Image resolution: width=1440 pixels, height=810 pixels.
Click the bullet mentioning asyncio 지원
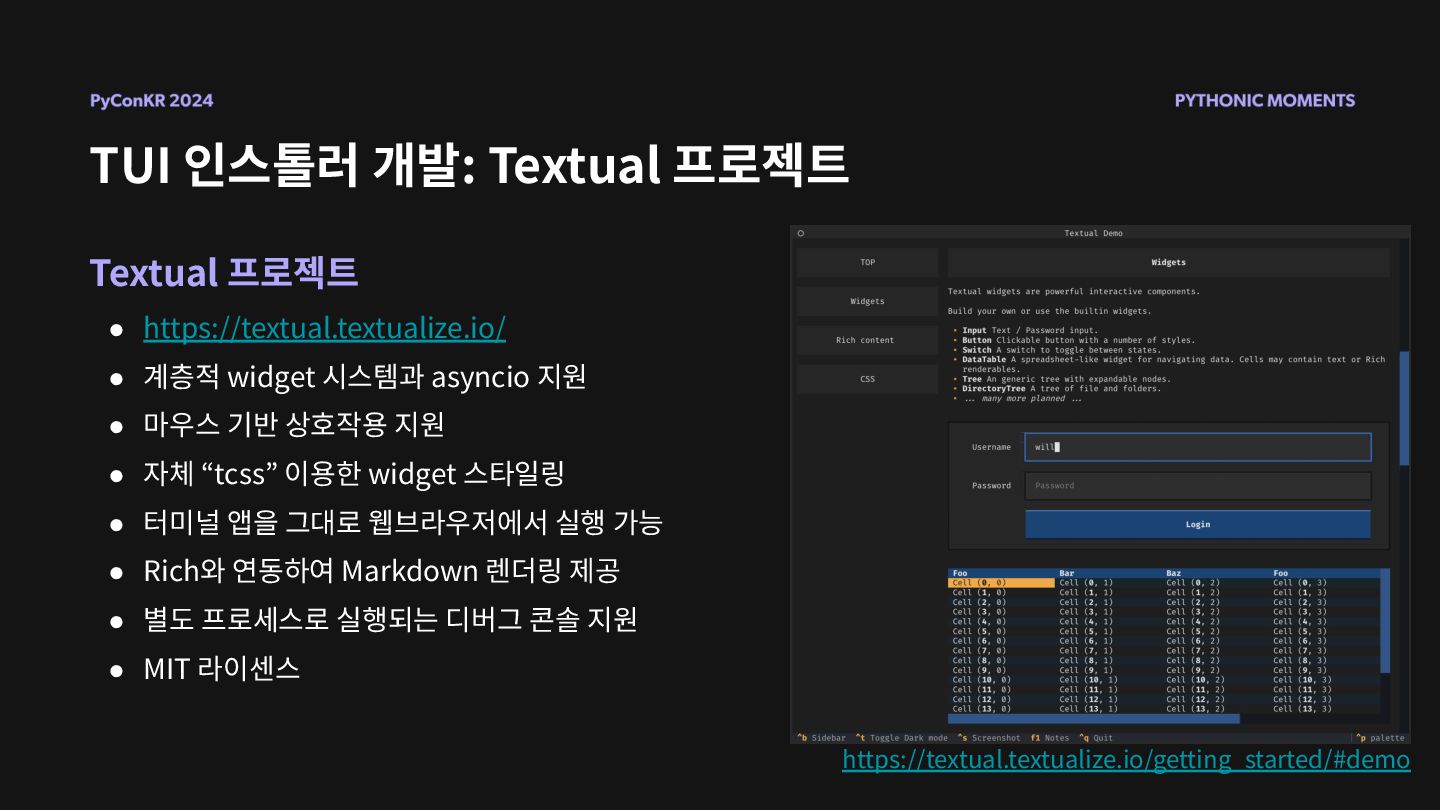tap(364, 376)
